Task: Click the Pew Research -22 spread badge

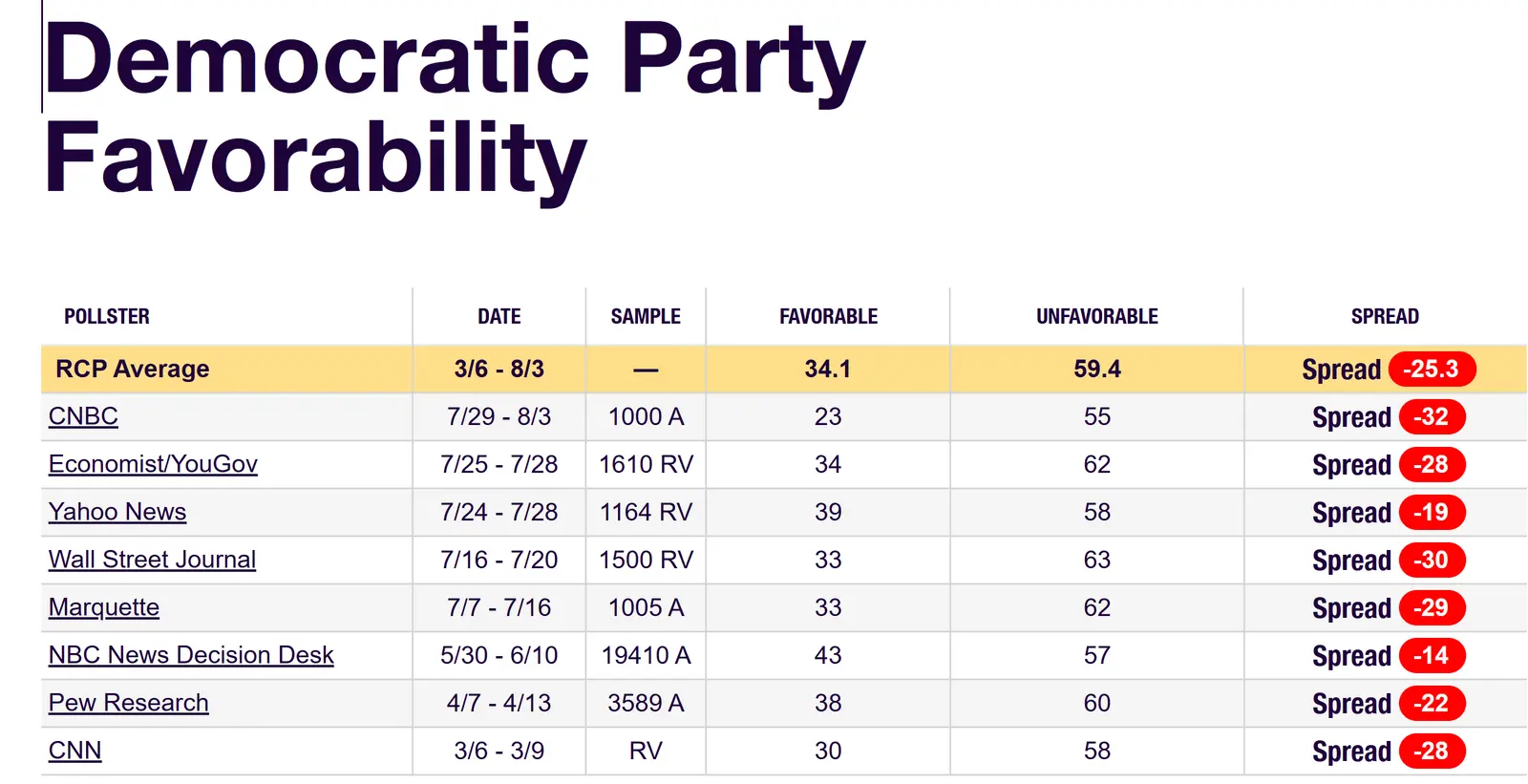Action: click(x=1431, y=703)
